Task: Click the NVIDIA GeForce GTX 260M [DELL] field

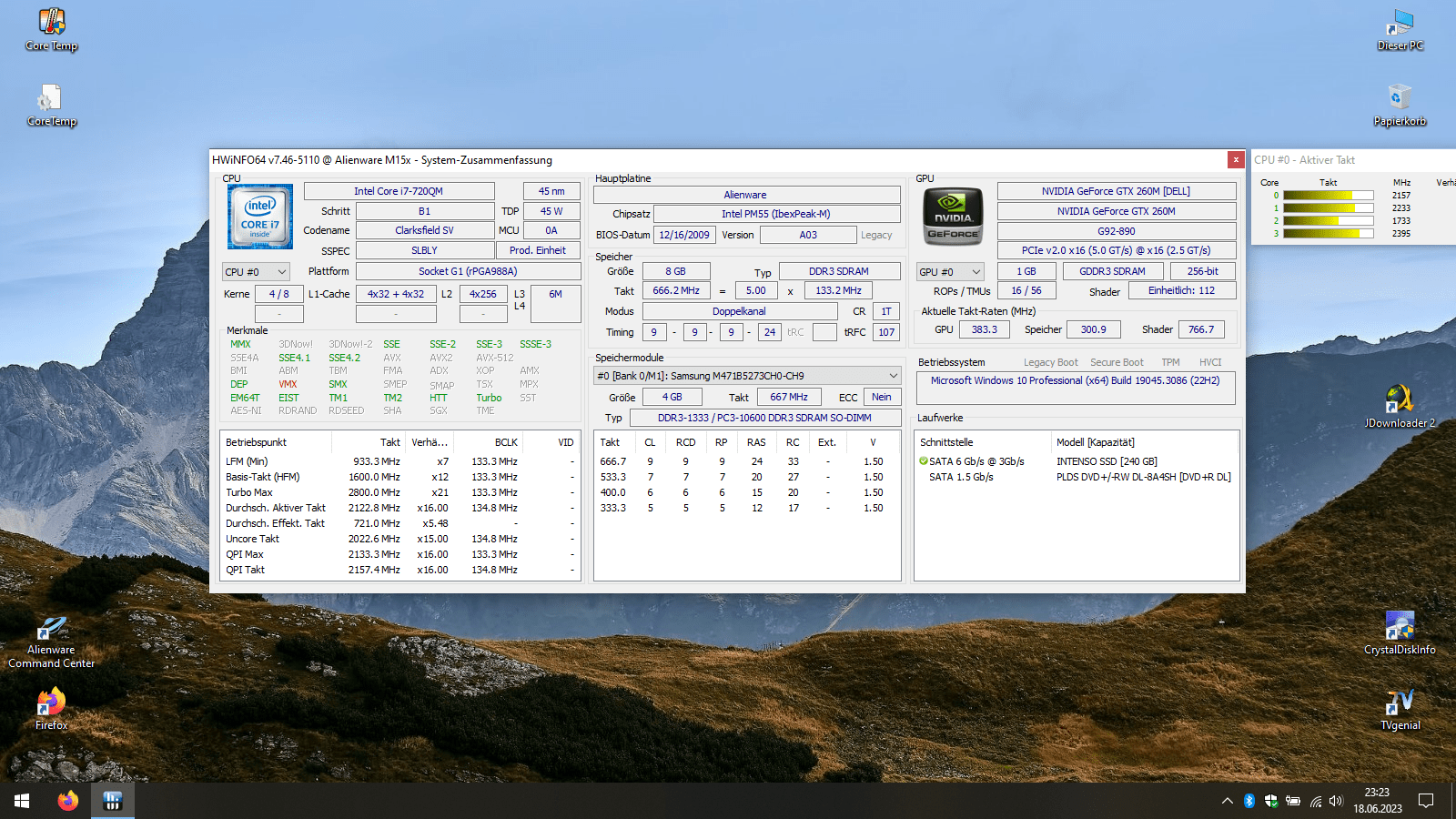Action: coord(1117,191)
